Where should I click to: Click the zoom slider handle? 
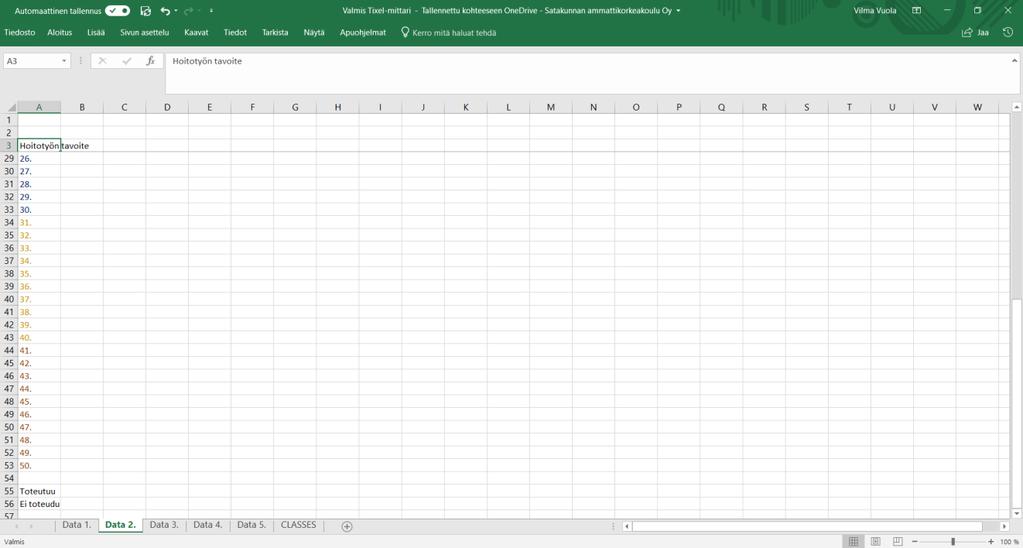click(x=953, y=541)
